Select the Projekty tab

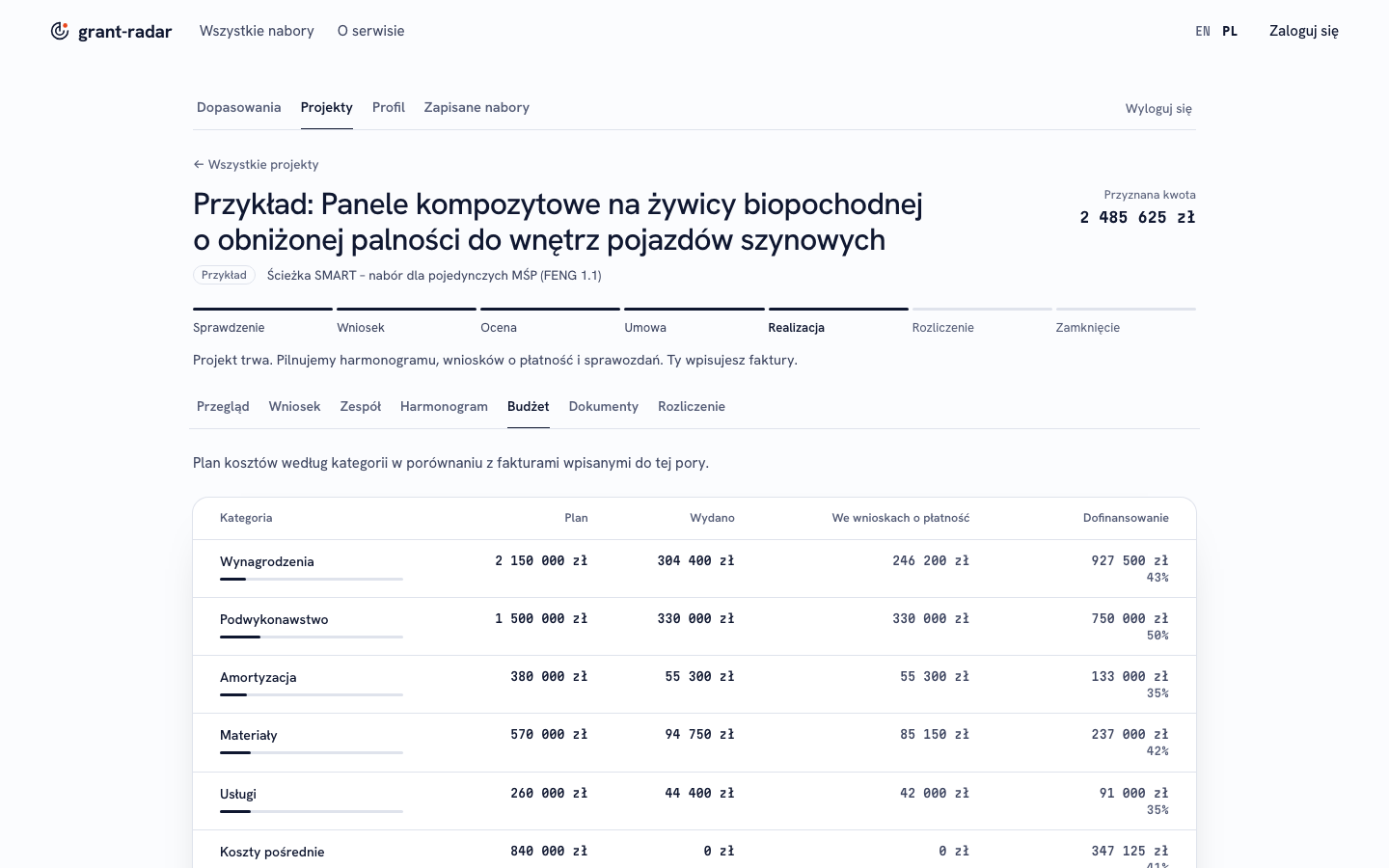click(327, 107)
